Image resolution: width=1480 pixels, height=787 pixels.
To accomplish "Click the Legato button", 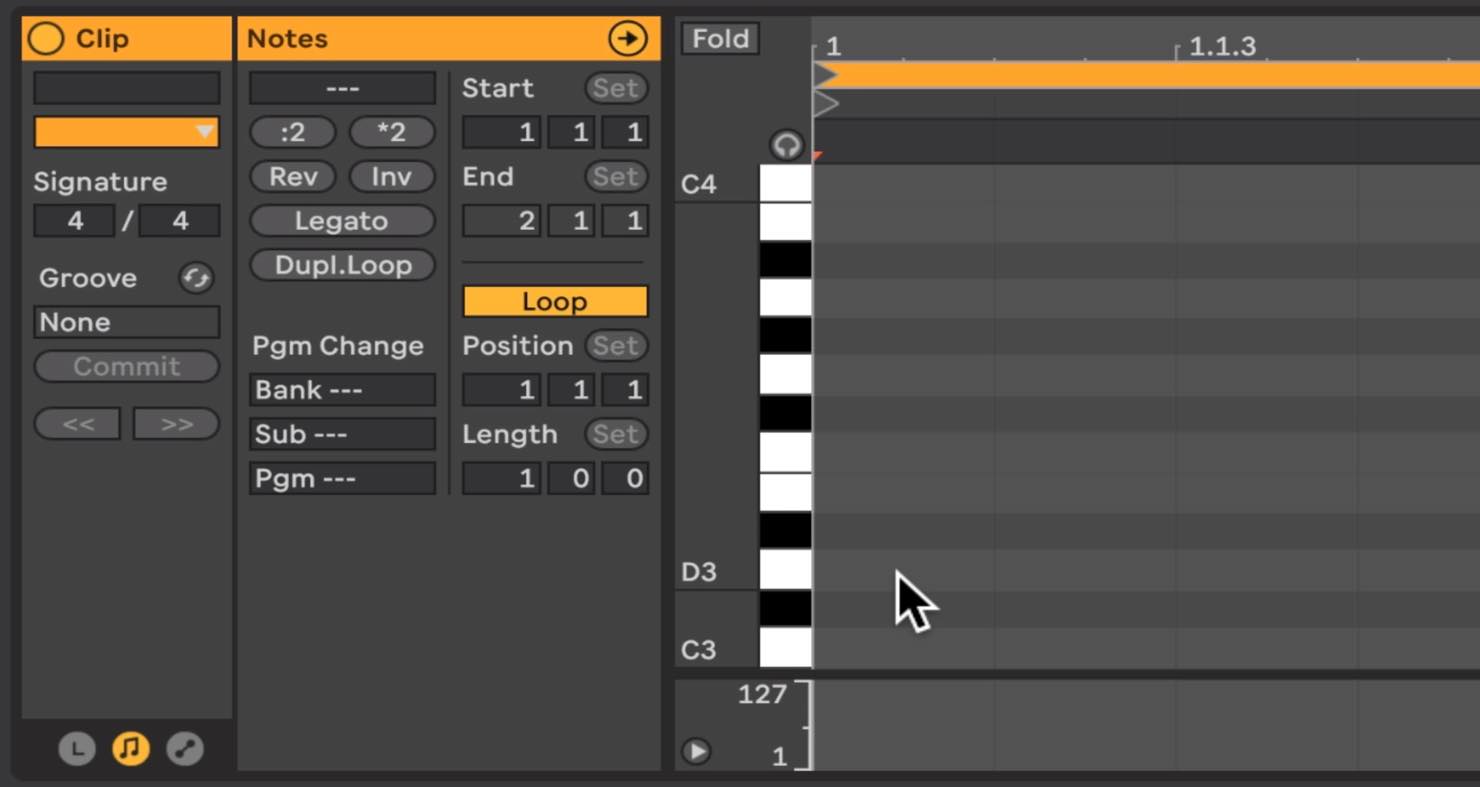I will click(342, 221).
